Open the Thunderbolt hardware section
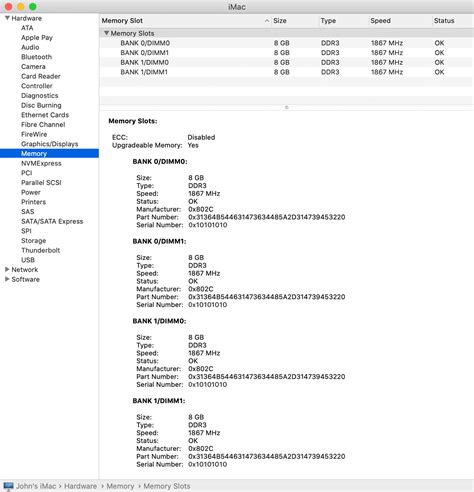This screenshot has width=474, height=492. click(x=40, y=250)
